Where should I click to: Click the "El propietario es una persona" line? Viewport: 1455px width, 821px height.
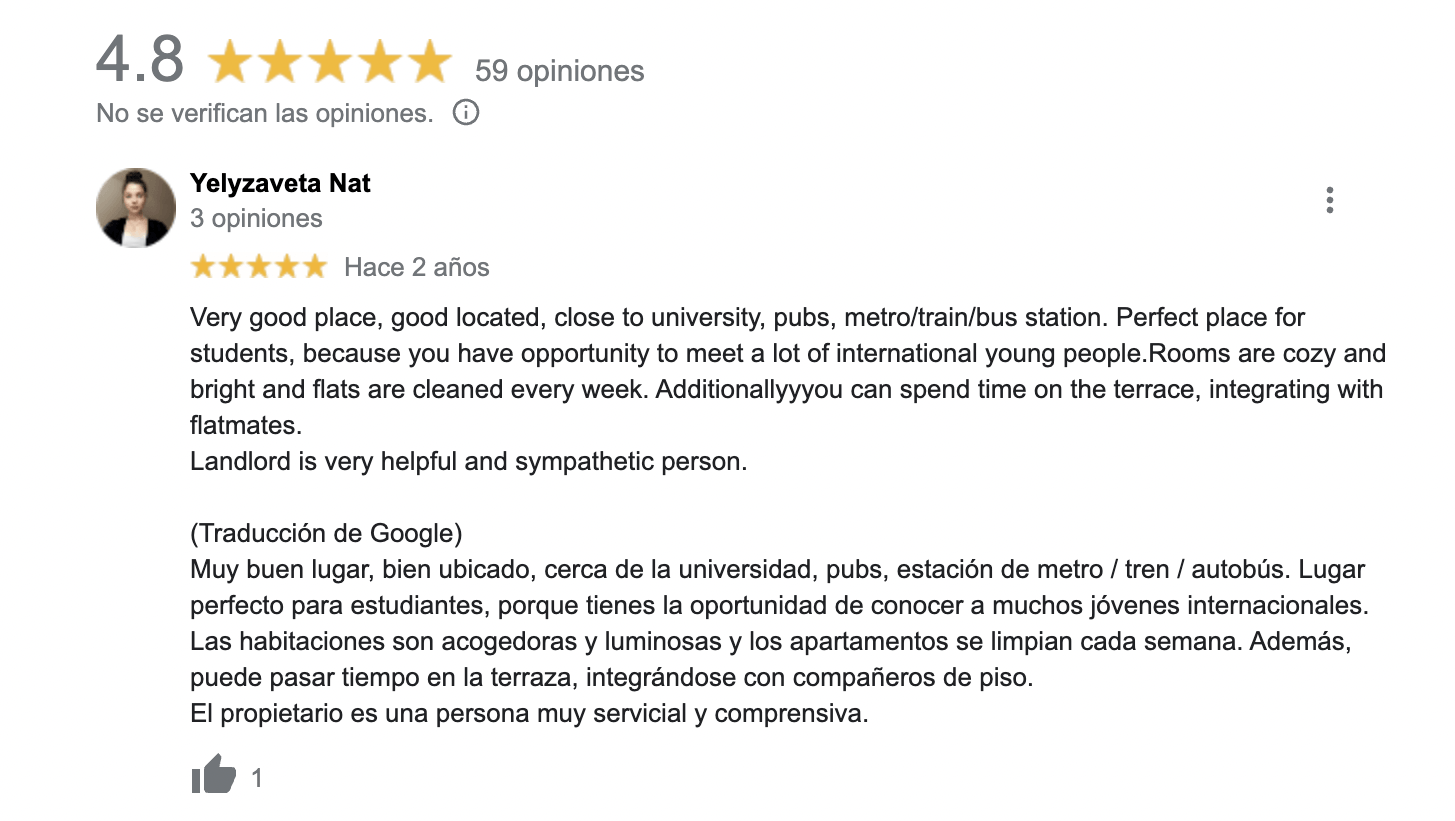pos(528,714)
